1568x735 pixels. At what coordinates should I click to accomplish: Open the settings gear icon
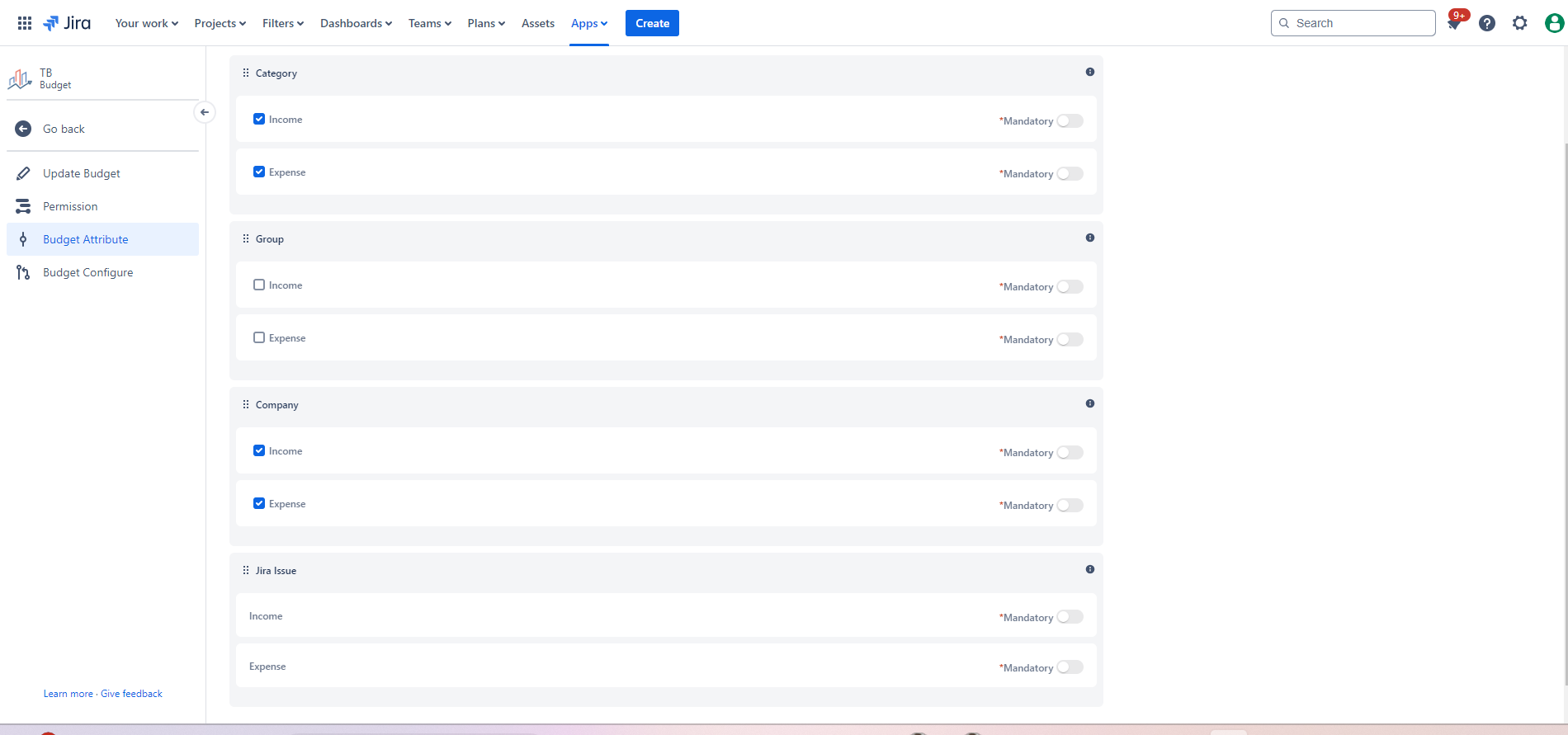tap(1520, 23)
